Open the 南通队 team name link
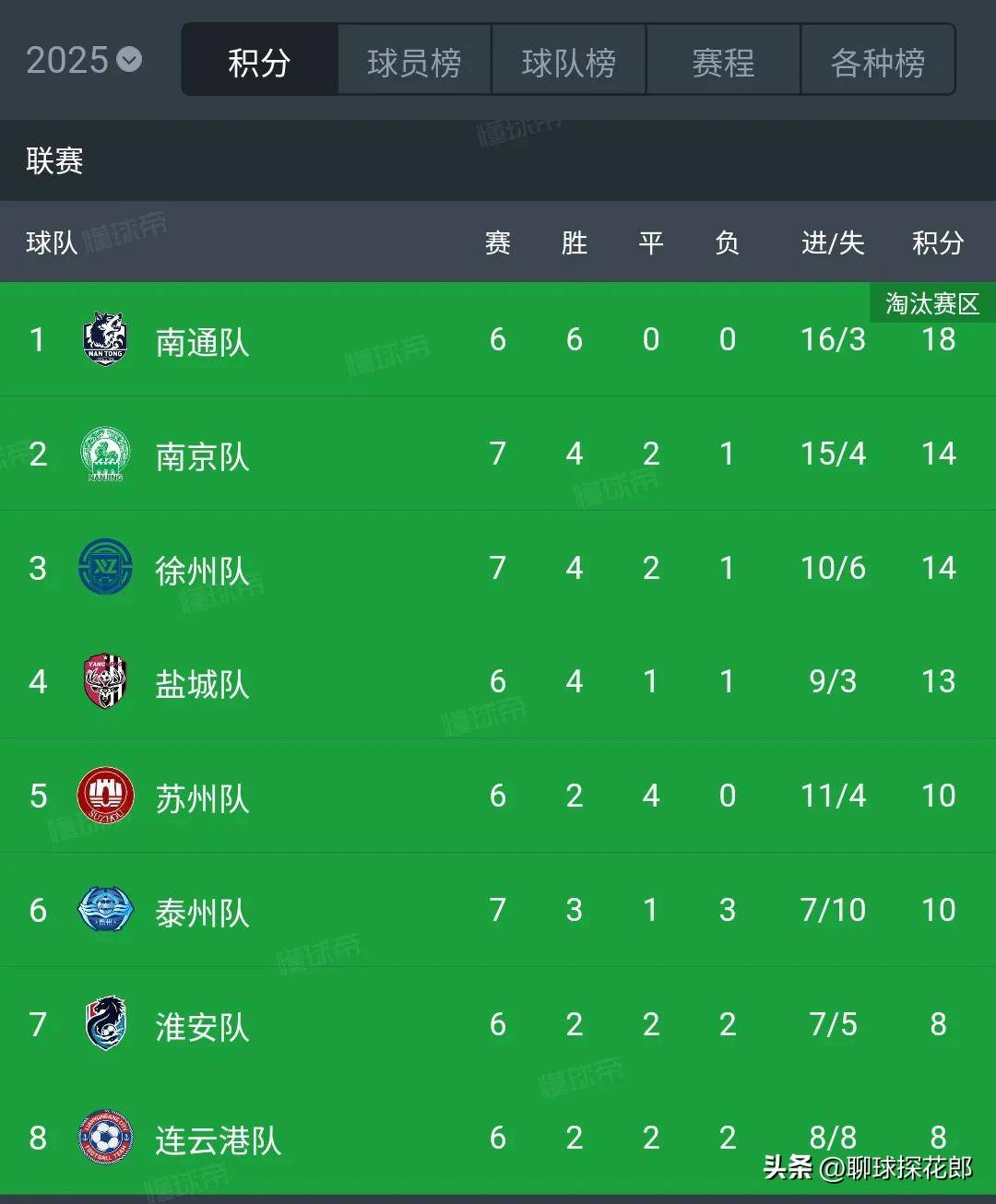Image resolution: width=996 pixels, height=1204 pixels. point(202,342)
